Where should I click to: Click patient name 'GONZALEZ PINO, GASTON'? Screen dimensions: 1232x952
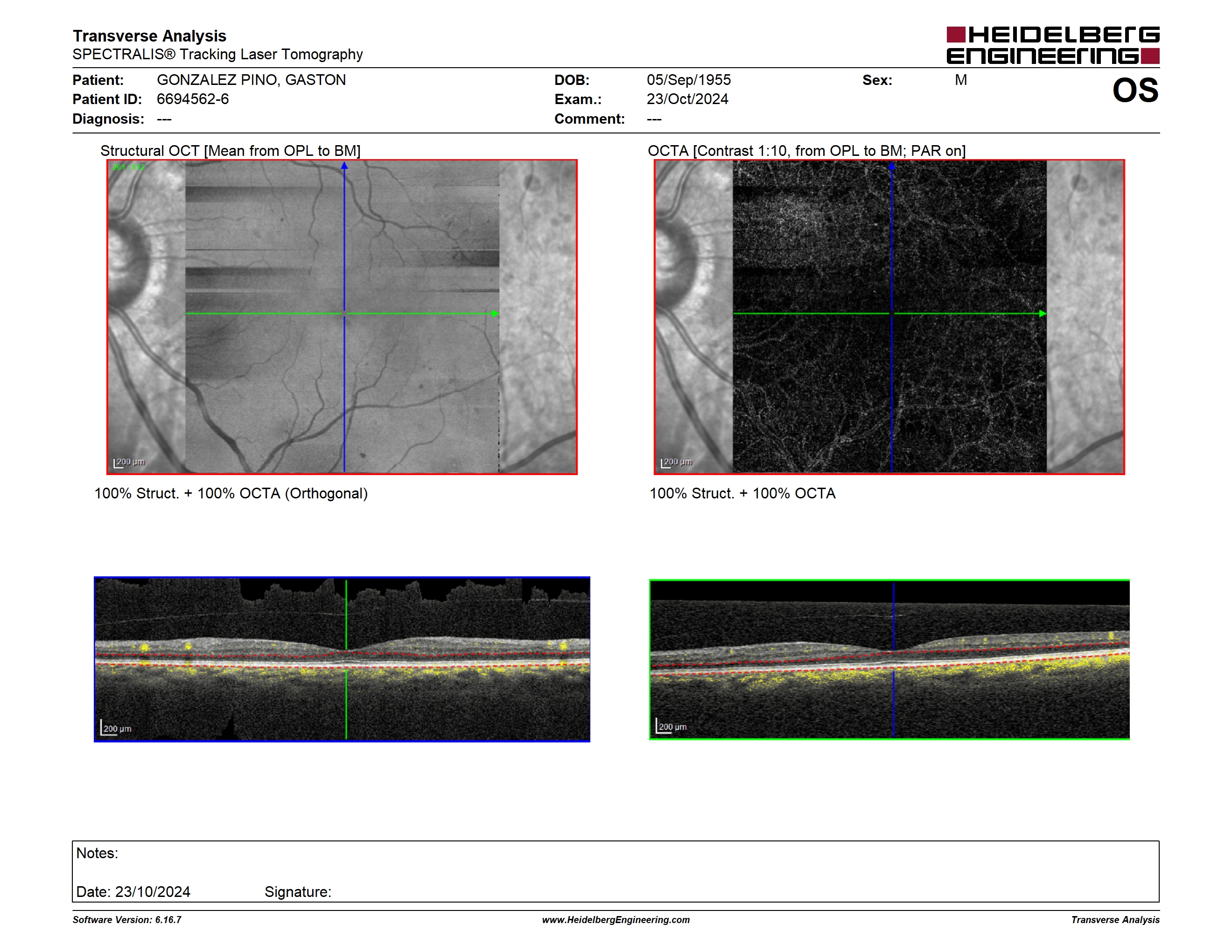251,80
